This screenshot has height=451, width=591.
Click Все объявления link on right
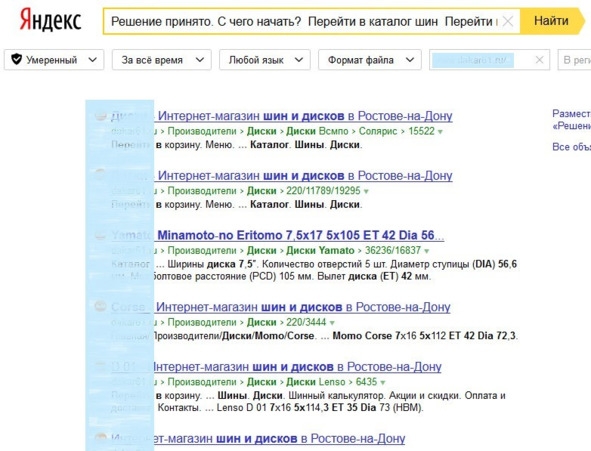571,147
